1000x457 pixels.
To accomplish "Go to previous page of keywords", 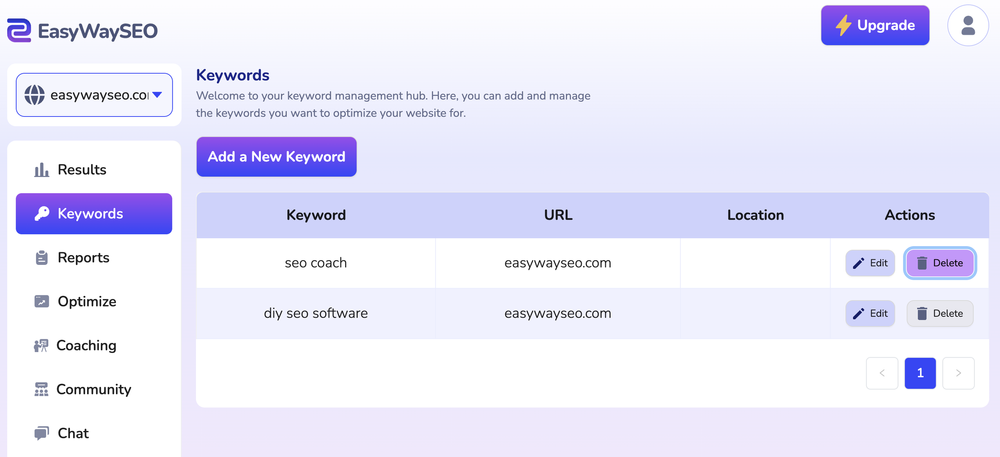I will (882, 374).
